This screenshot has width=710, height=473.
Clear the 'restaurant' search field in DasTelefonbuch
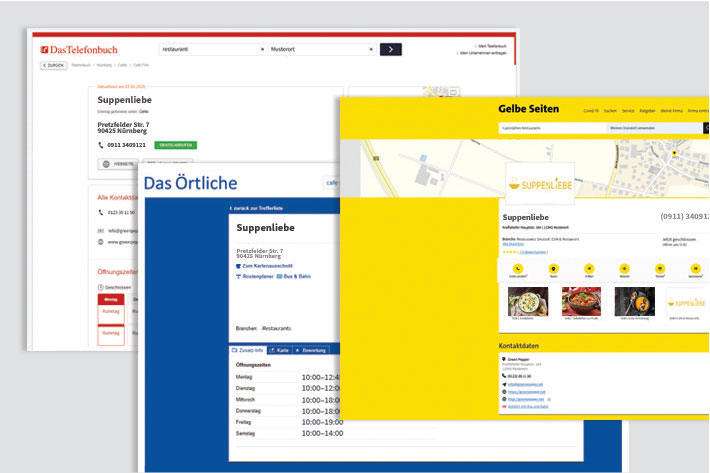pos(262,49)
